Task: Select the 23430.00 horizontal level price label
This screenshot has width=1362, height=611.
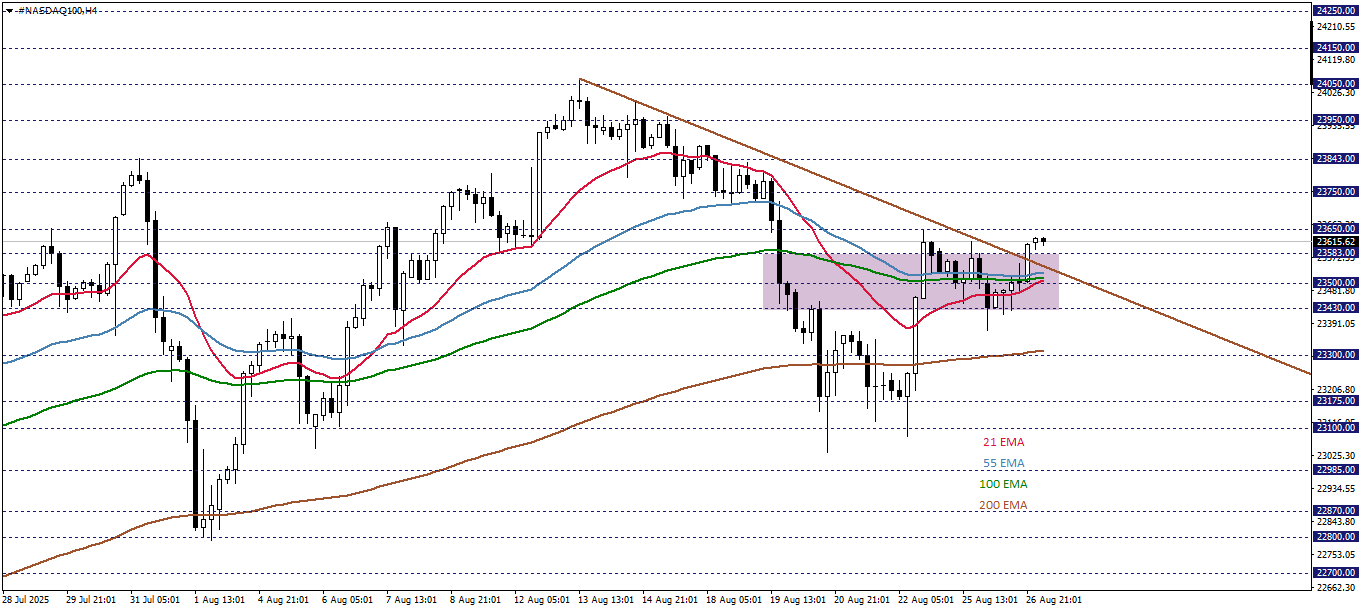Action: tap(1336, 308)
